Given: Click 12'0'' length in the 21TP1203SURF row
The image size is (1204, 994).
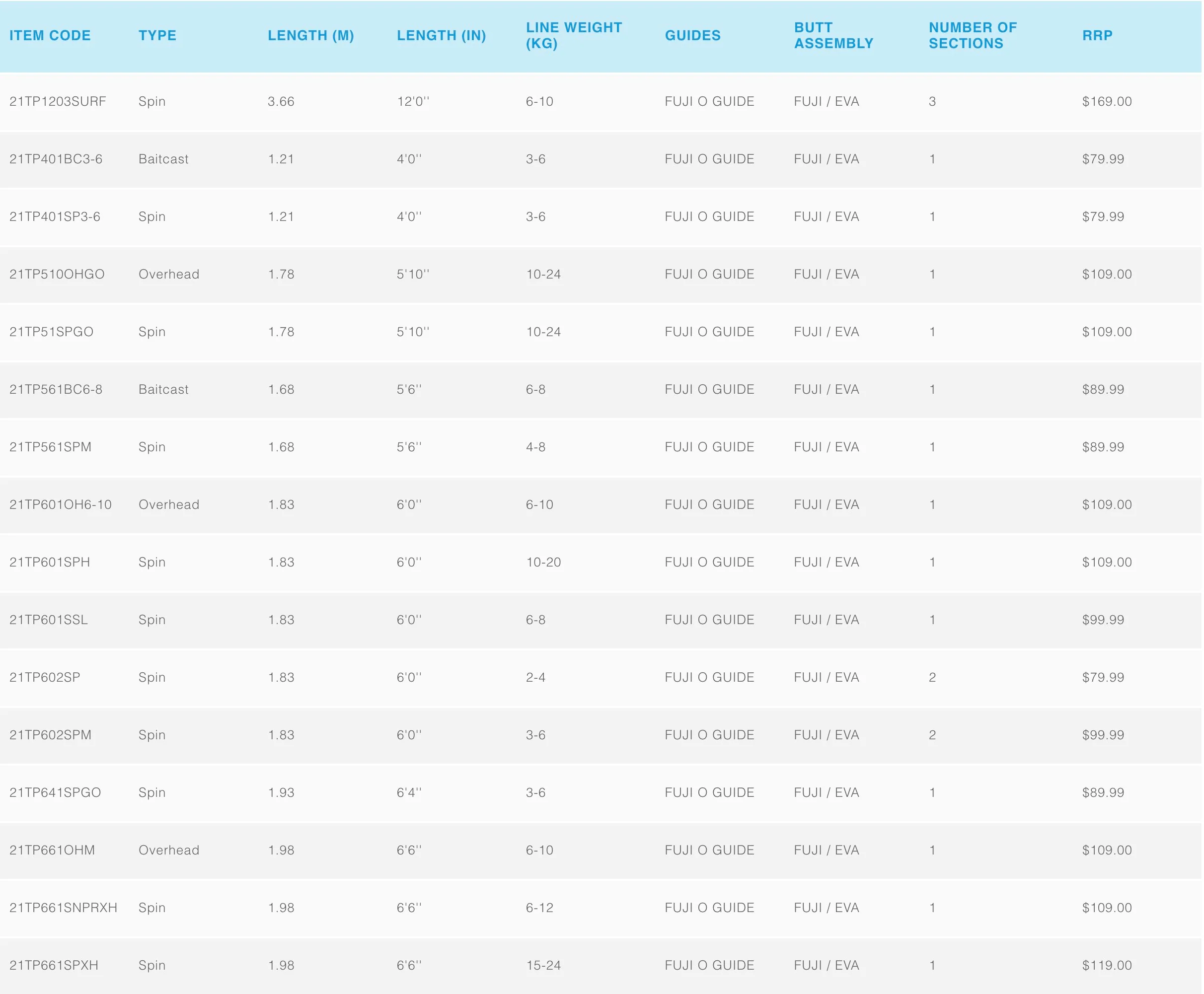Looking at the screenshot, I should pos(413,101).
